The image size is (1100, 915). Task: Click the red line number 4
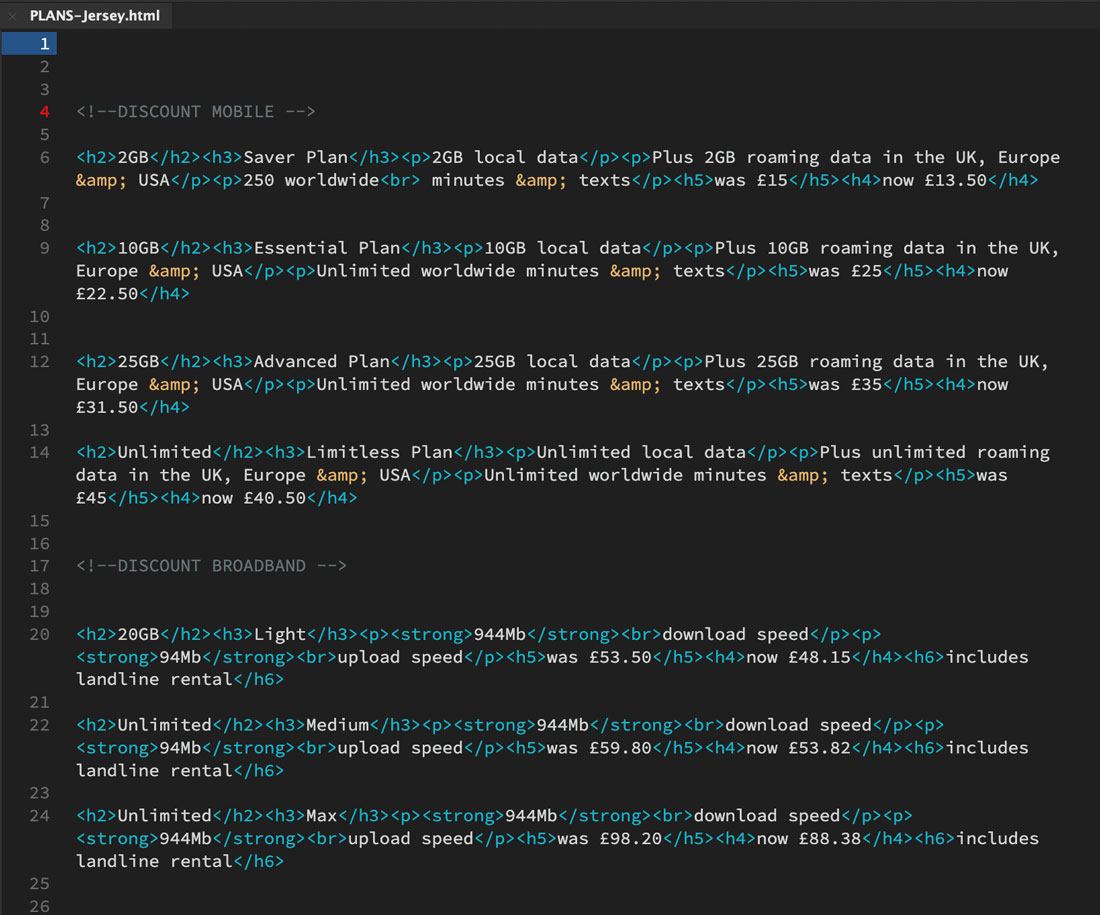[41, 111]
